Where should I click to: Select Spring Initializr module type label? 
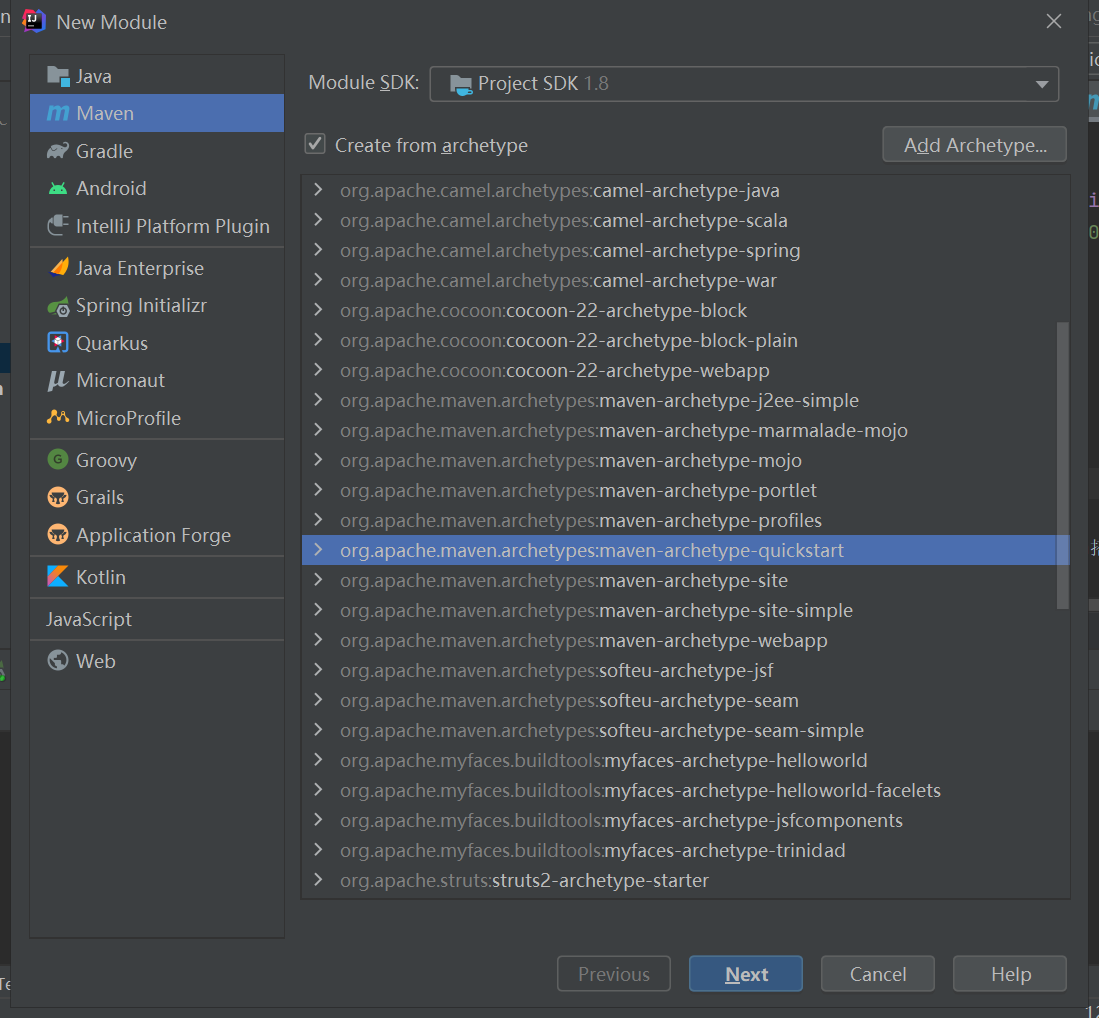pyautogui.click(x=142, y=306)
